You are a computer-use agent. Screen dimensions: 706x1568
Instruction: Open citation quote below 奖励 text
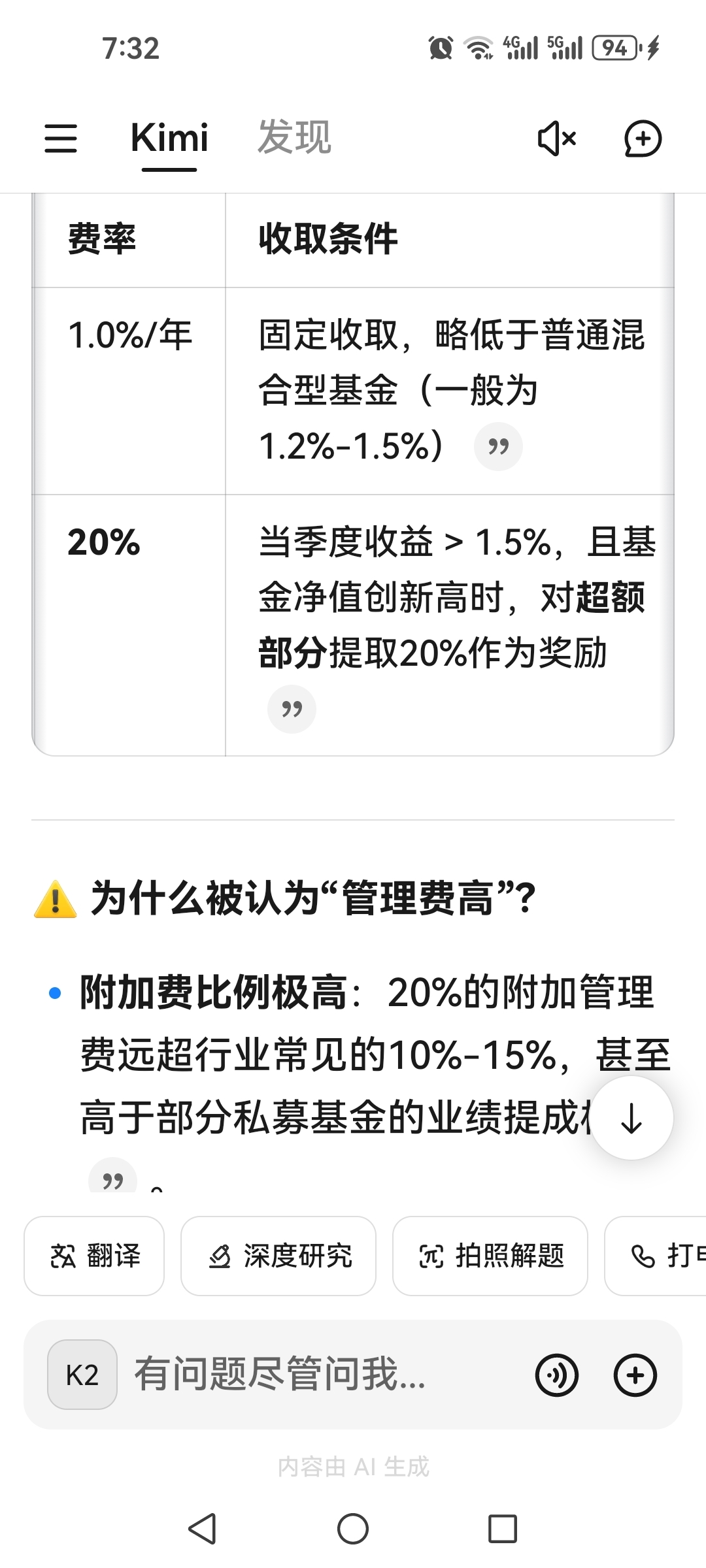pos(292,709)
